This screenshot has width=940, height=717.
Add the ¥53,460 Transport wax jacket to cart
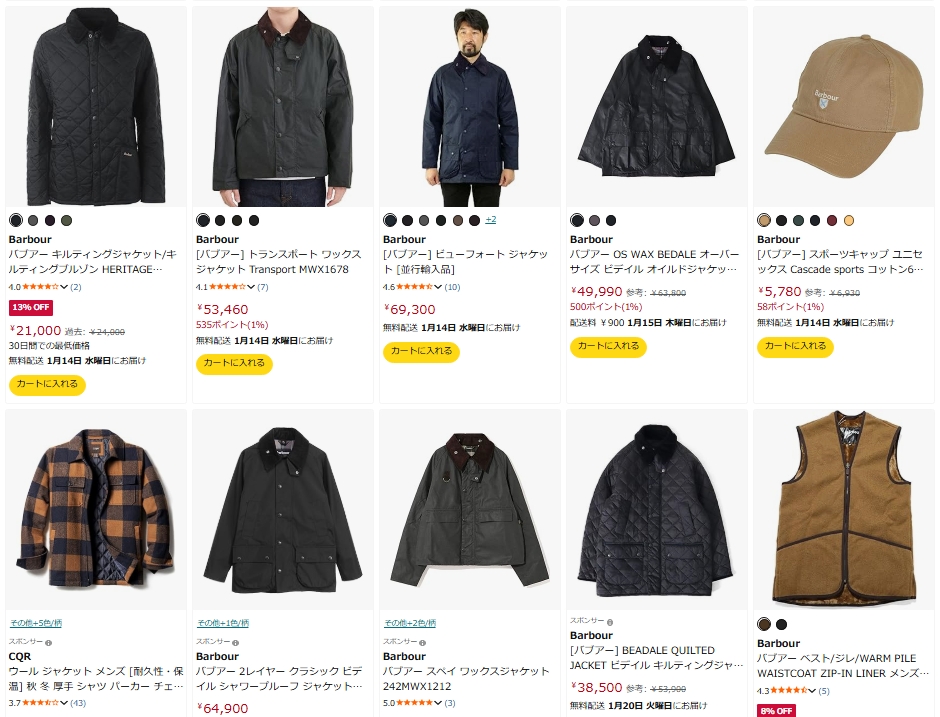tap(233, 364)
